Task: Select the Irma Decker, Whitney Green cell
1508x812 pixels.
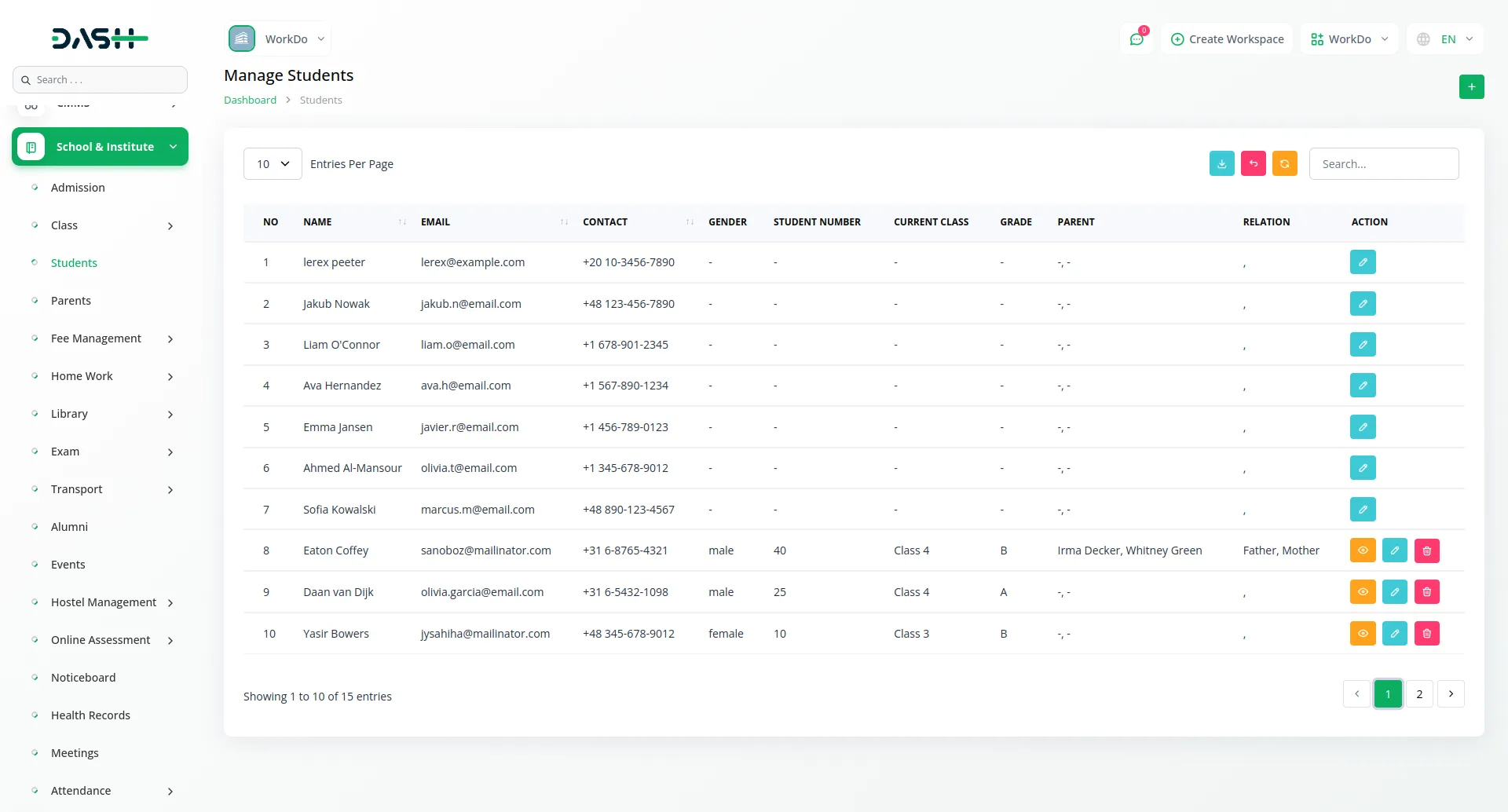Action: [x=1129, y=550]
